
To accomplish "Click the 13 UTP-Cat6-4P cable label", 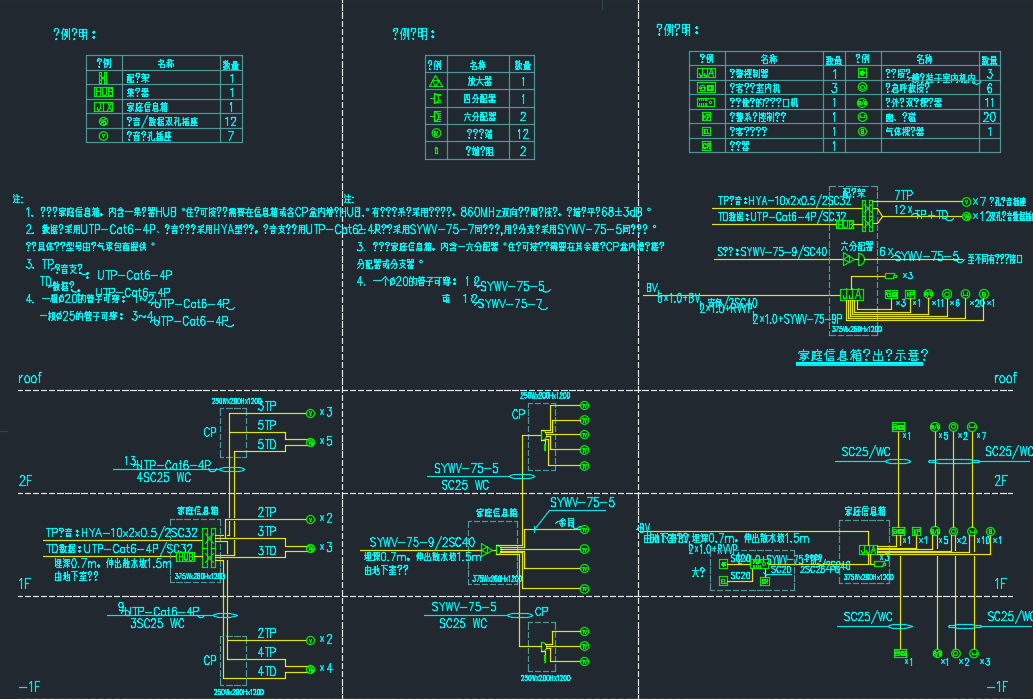I will (x=168, y=463).
